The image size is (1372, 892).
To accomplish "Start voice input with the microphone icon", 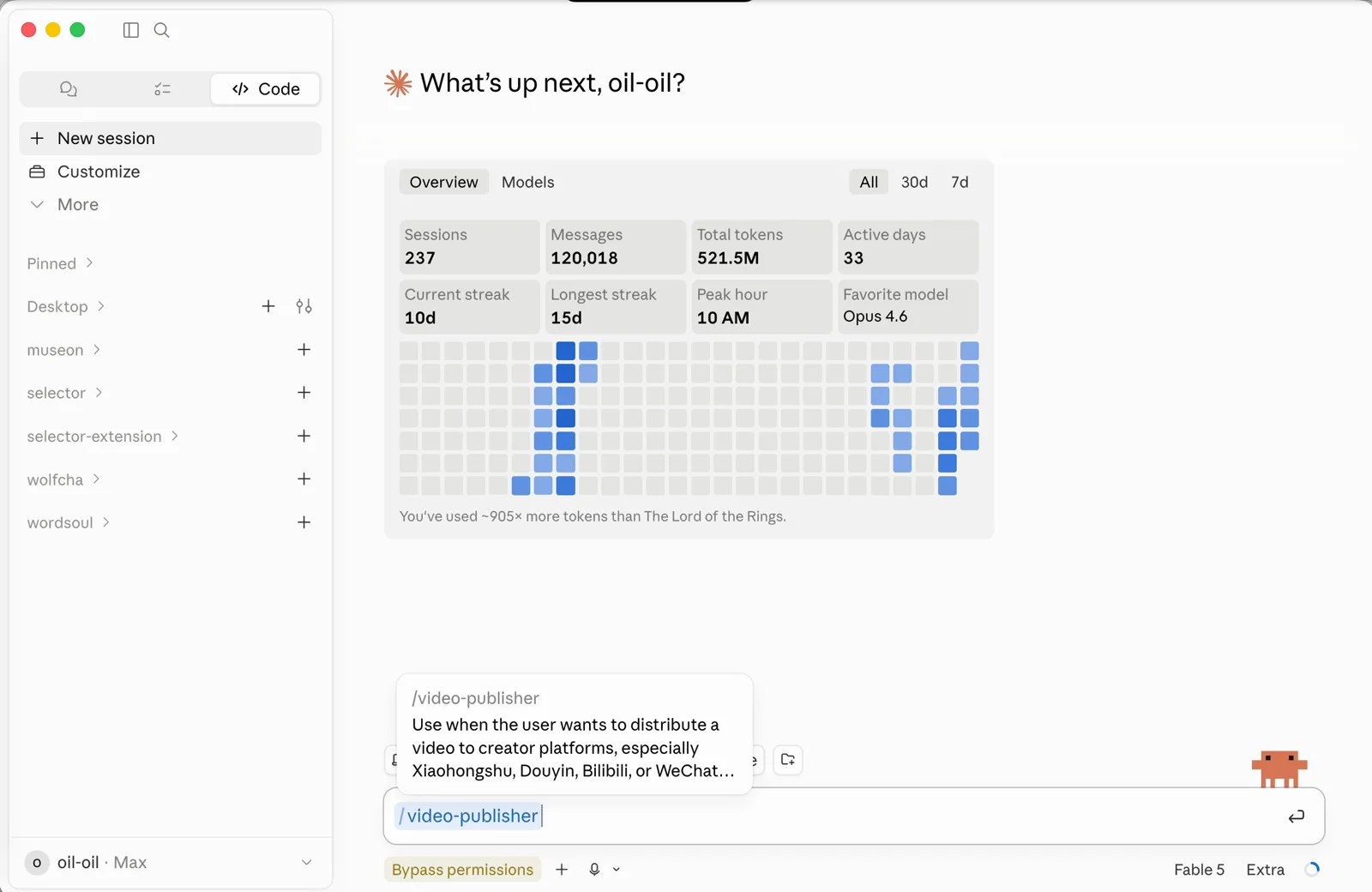I will coord(594,870).
